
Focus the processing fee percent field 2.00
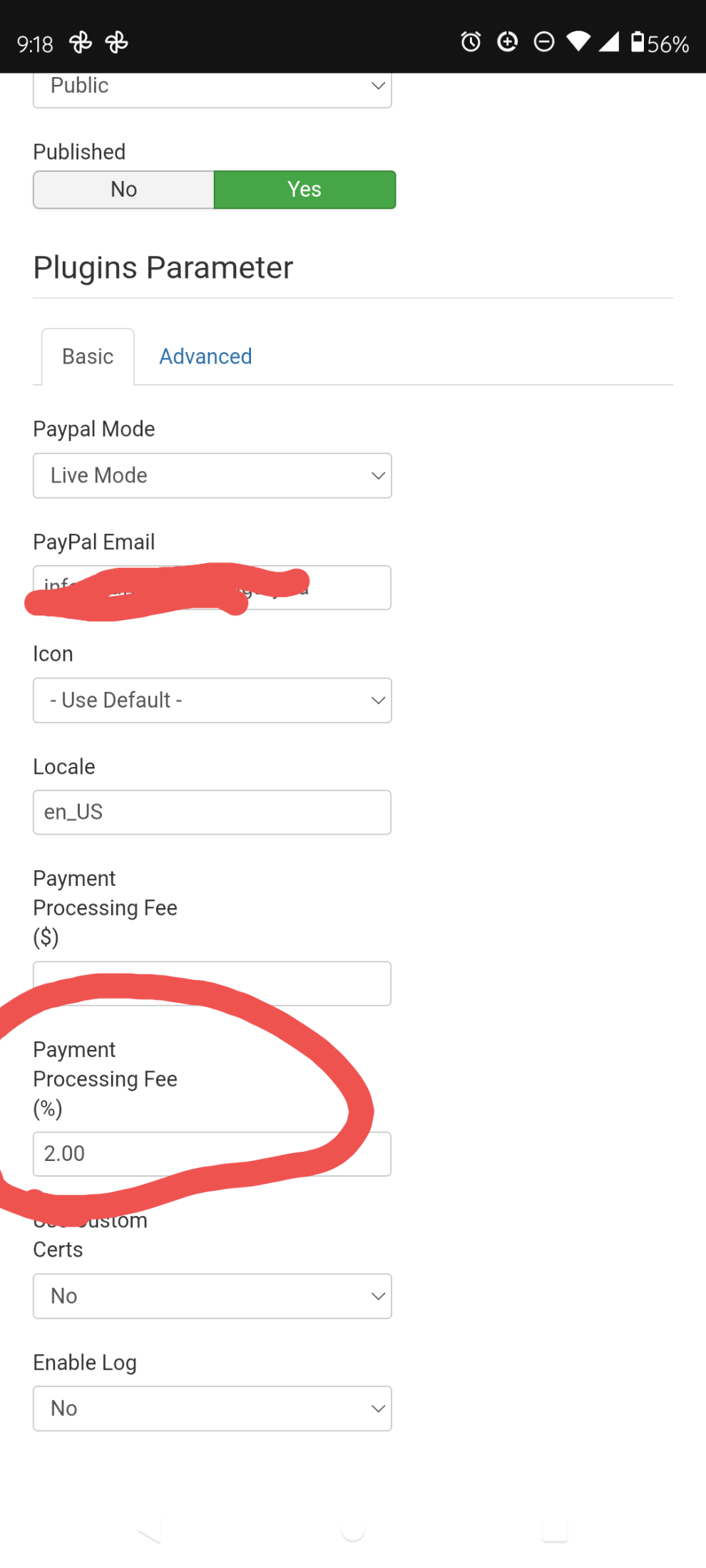(x=212, y=1154)
